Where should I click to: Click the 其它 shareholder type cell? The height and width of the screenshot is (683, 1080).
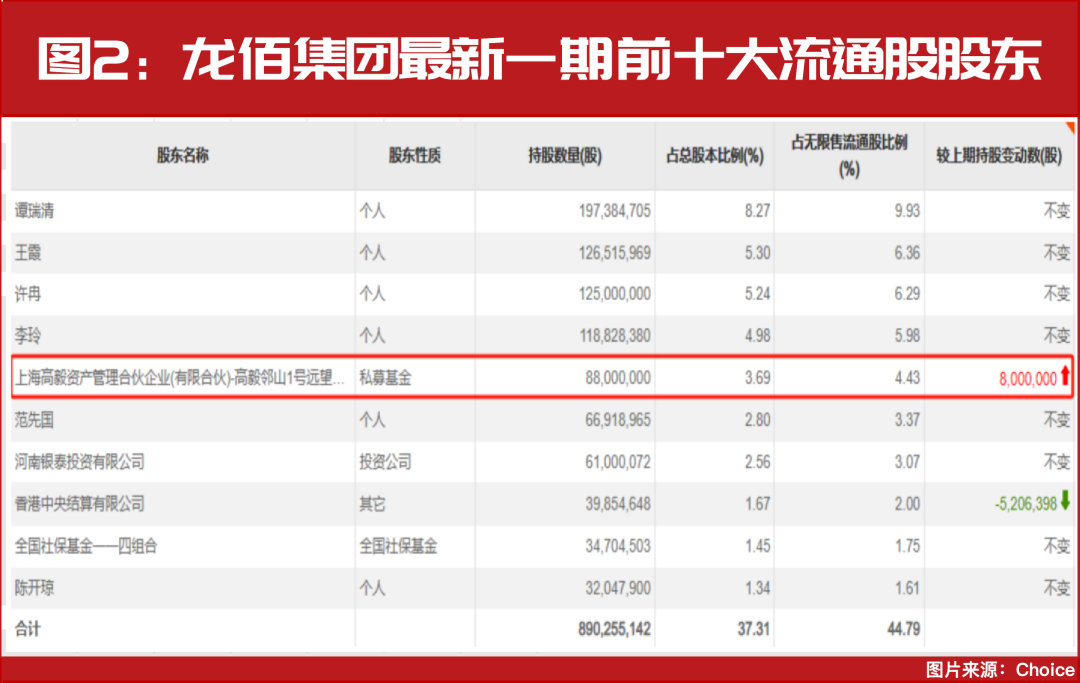tap(373, 503)
